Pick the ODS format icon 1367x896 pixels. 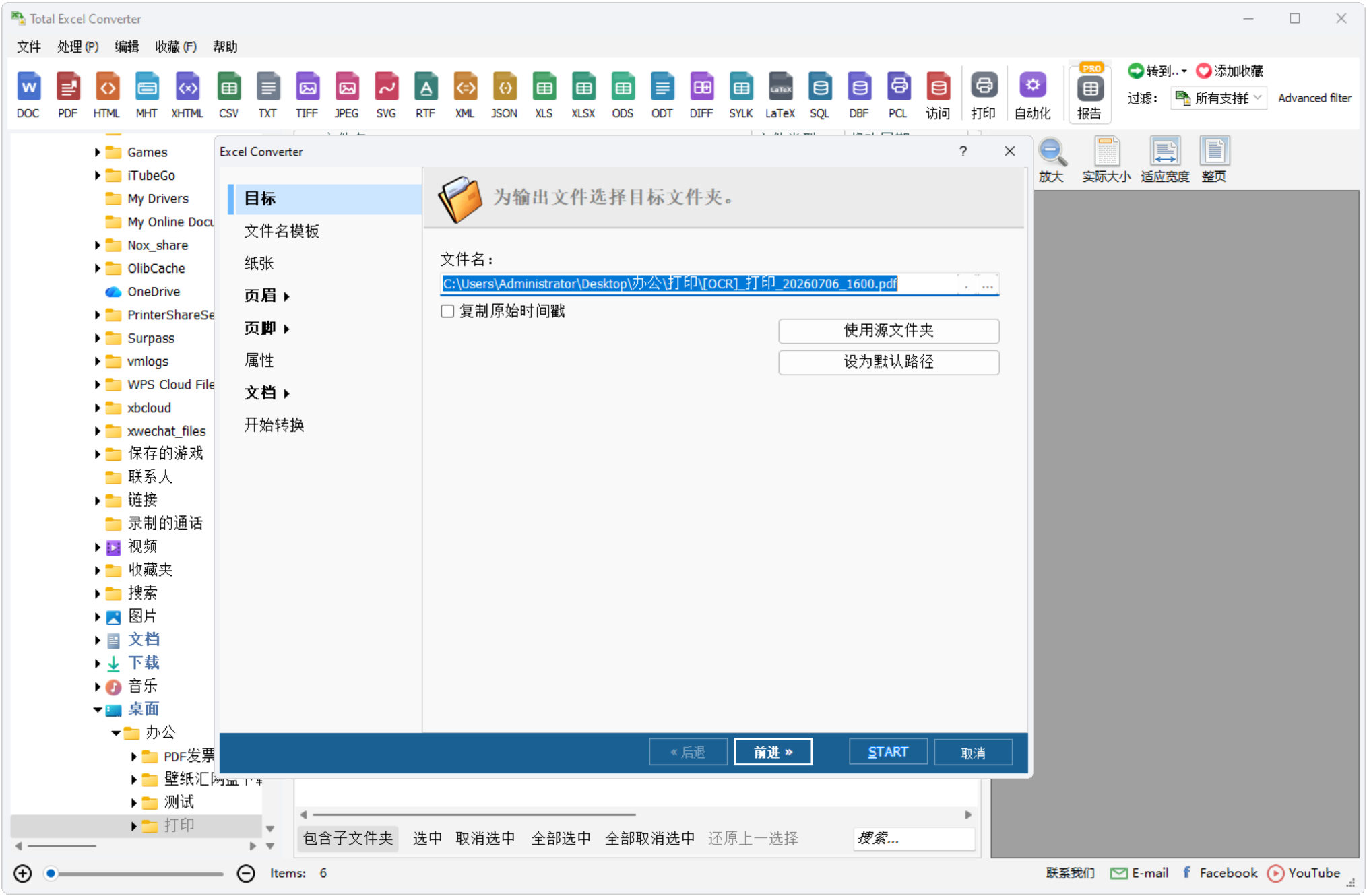623,95
